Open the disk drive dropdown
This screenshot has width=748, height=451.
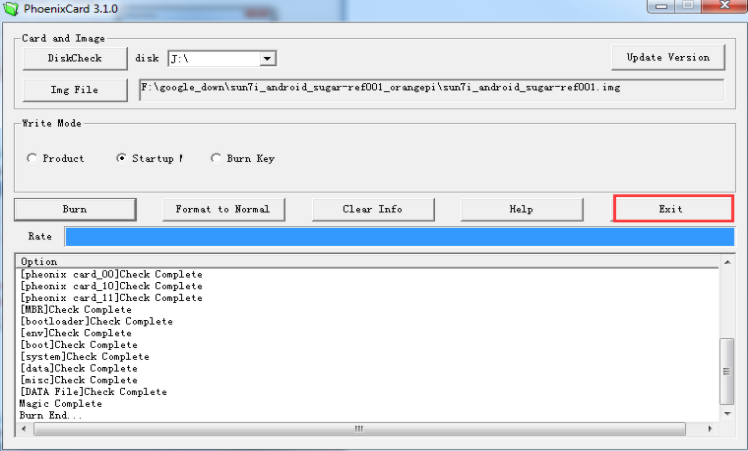[x=267, y=59]
